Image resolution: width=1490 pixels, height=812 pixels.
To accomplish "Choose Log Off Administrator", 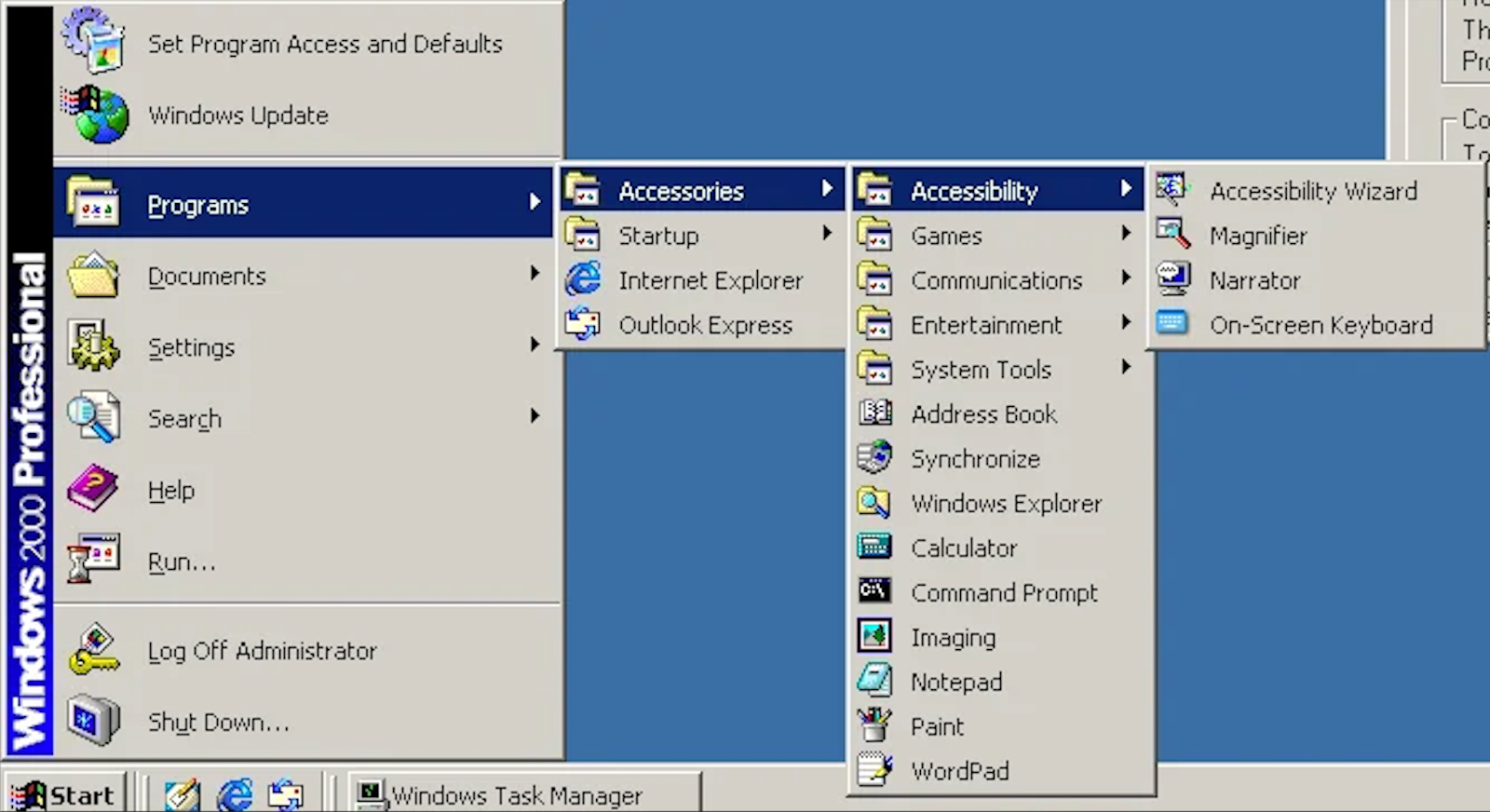I will [307, 650].
